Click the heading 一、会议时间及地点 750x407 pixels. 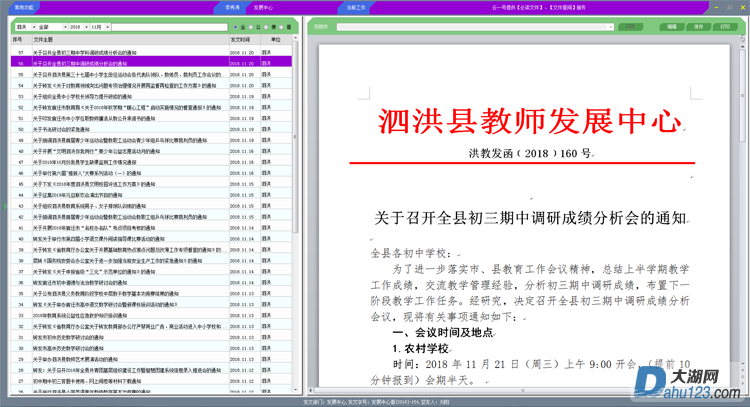tap(443, 332)
